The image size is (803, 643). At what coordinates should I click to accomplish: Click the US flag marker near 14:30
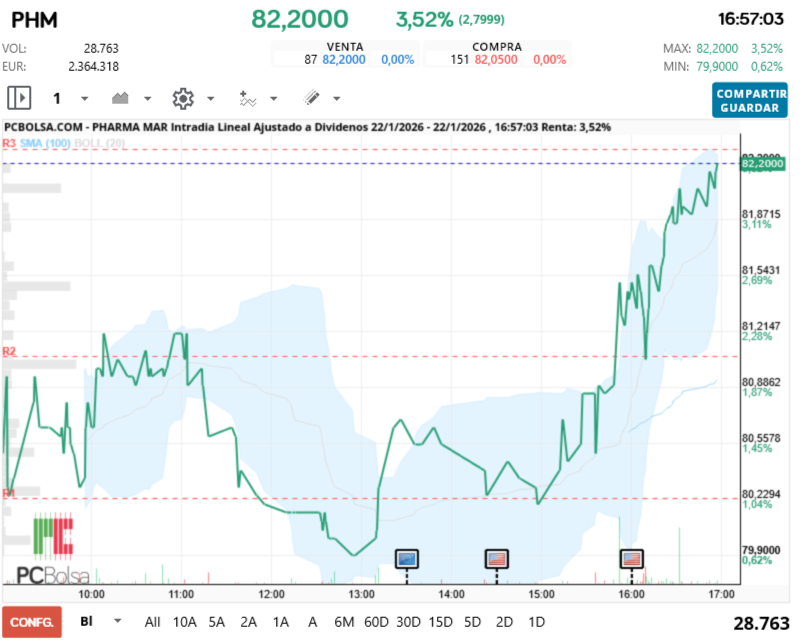(x=495, y=560)
